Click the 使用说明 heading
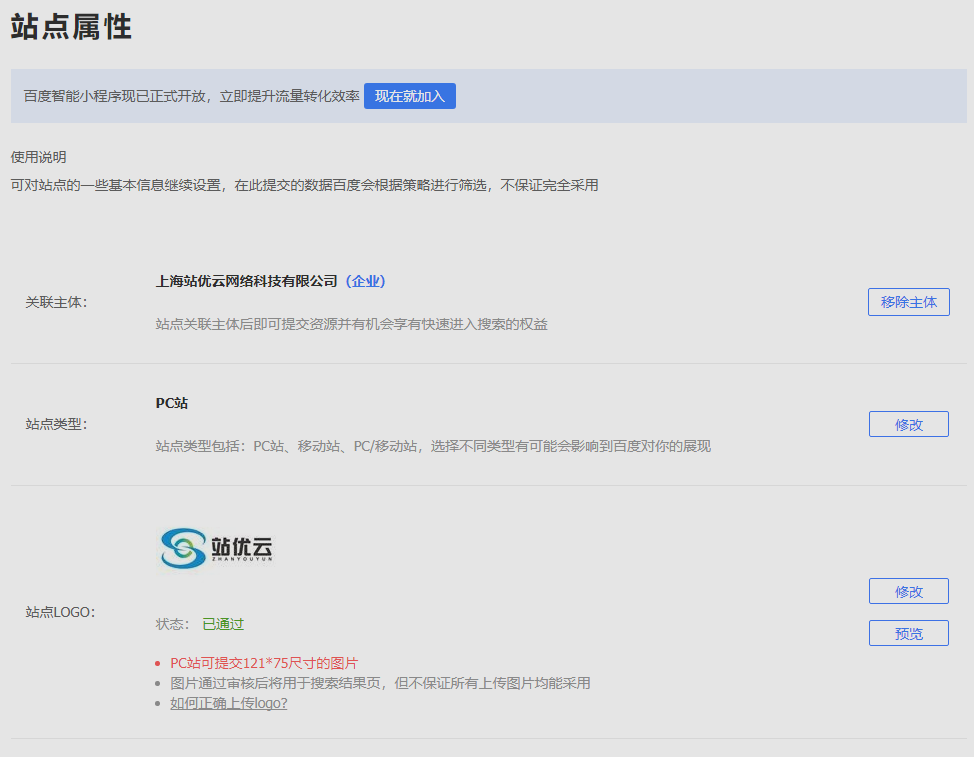 click(x=38, y=157)
